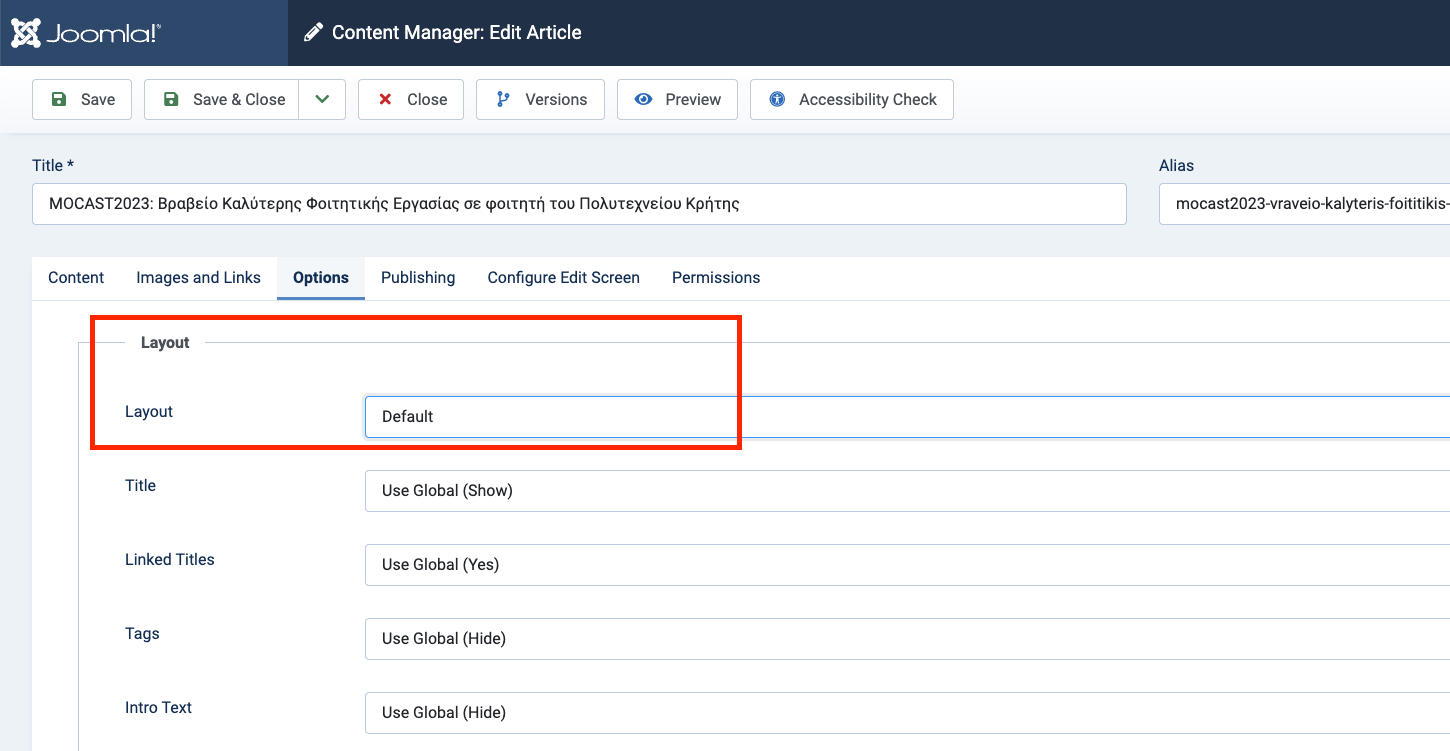
Task: Switch to the Permissions tab
Action: [x=716, y=278]
